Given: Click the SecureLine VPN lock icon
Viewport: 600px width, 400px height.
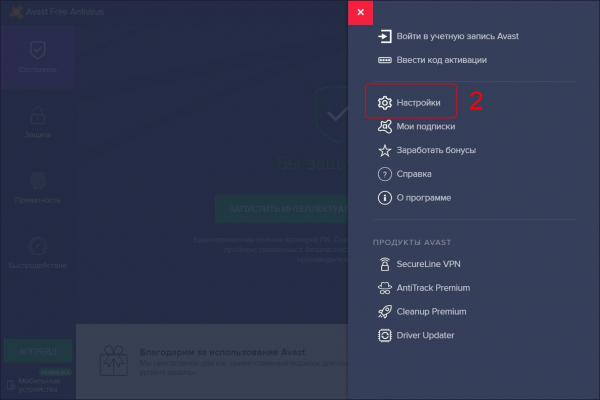Looking at the screenshot, I should 385,264.
